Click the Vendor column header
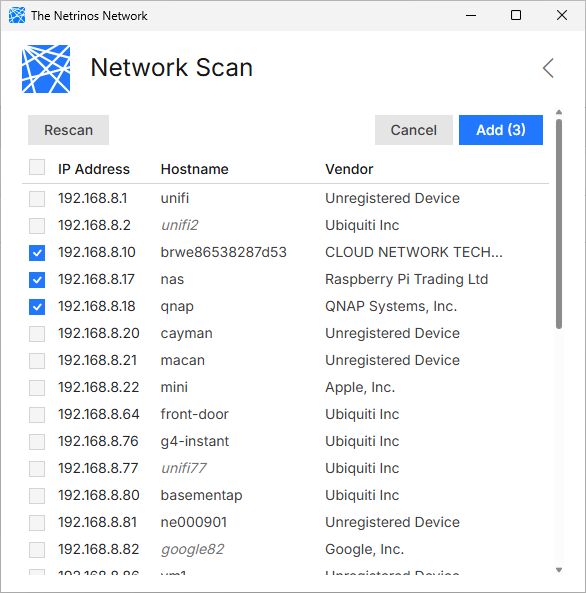Viewport: 586px width, 593px height. coord(349,169)
